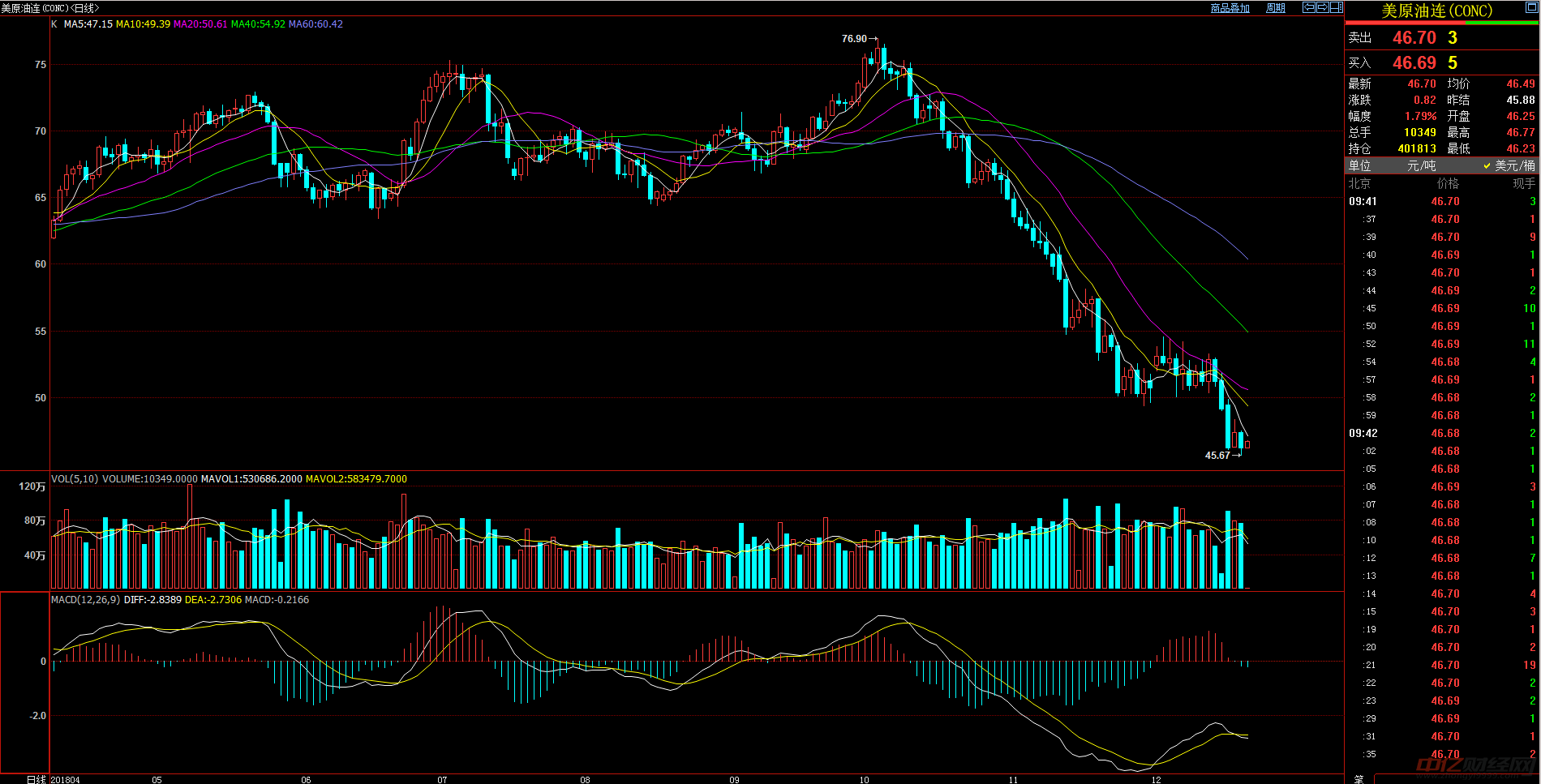Click the right arrow navigation icon
The height and width of the screenshot is (784, 1541).
coord(1322,7)
